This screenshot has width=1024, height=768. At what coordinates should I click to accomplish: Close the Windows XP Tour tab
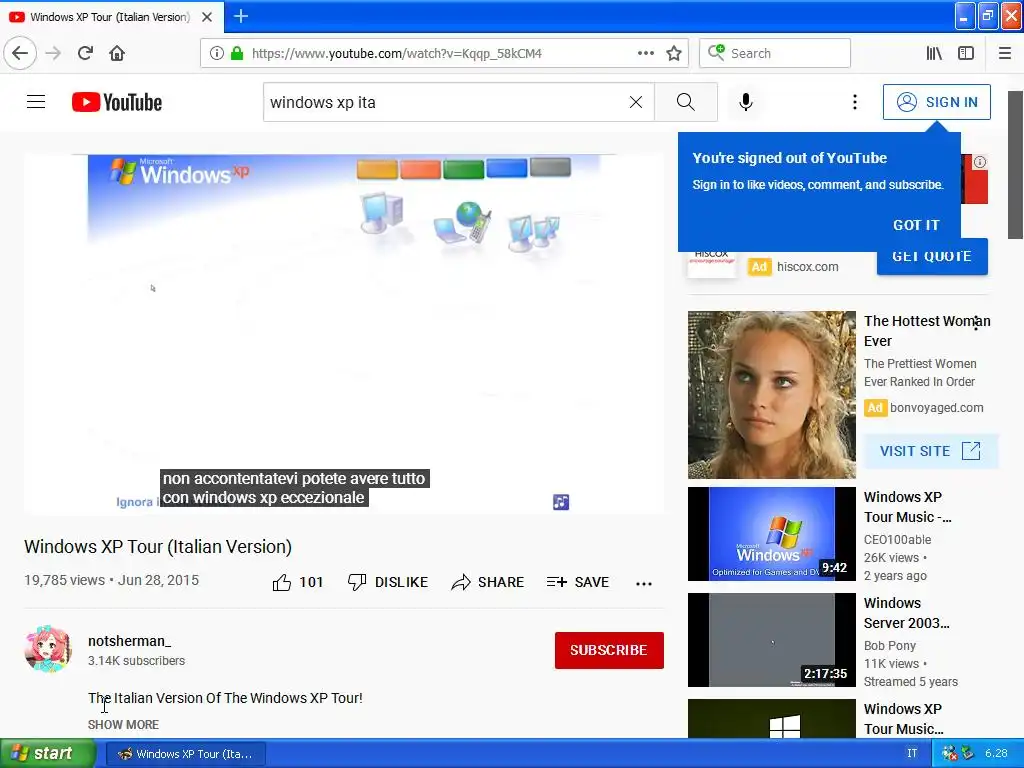pos(206,17)
